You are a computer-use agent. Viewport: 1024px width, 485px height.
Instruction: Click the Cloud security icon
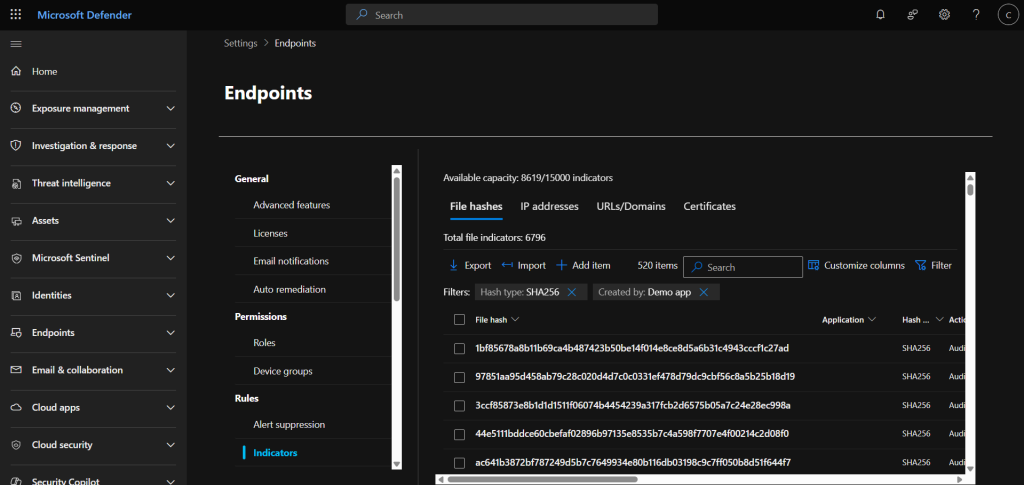[x=17, y=445]
